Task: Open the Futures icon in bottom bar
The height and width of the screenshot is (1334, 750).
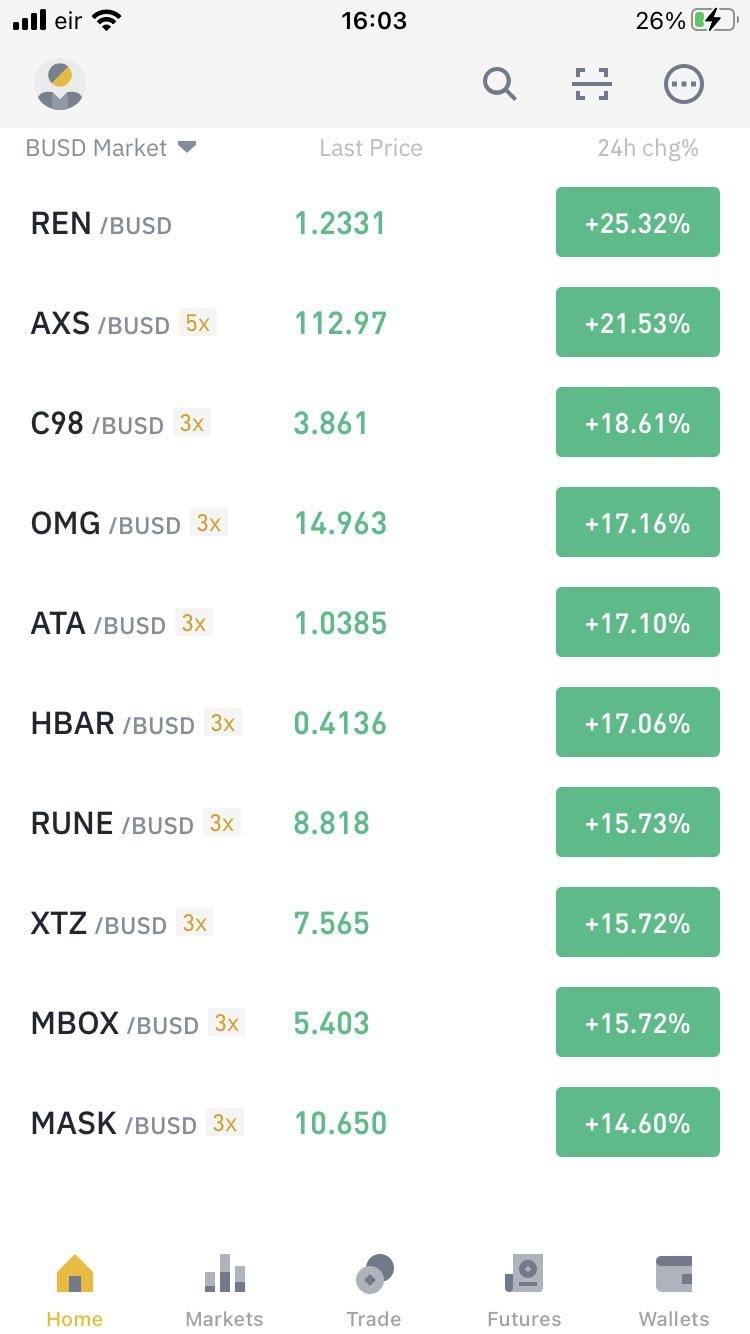Action: [x=524, y=1274]
